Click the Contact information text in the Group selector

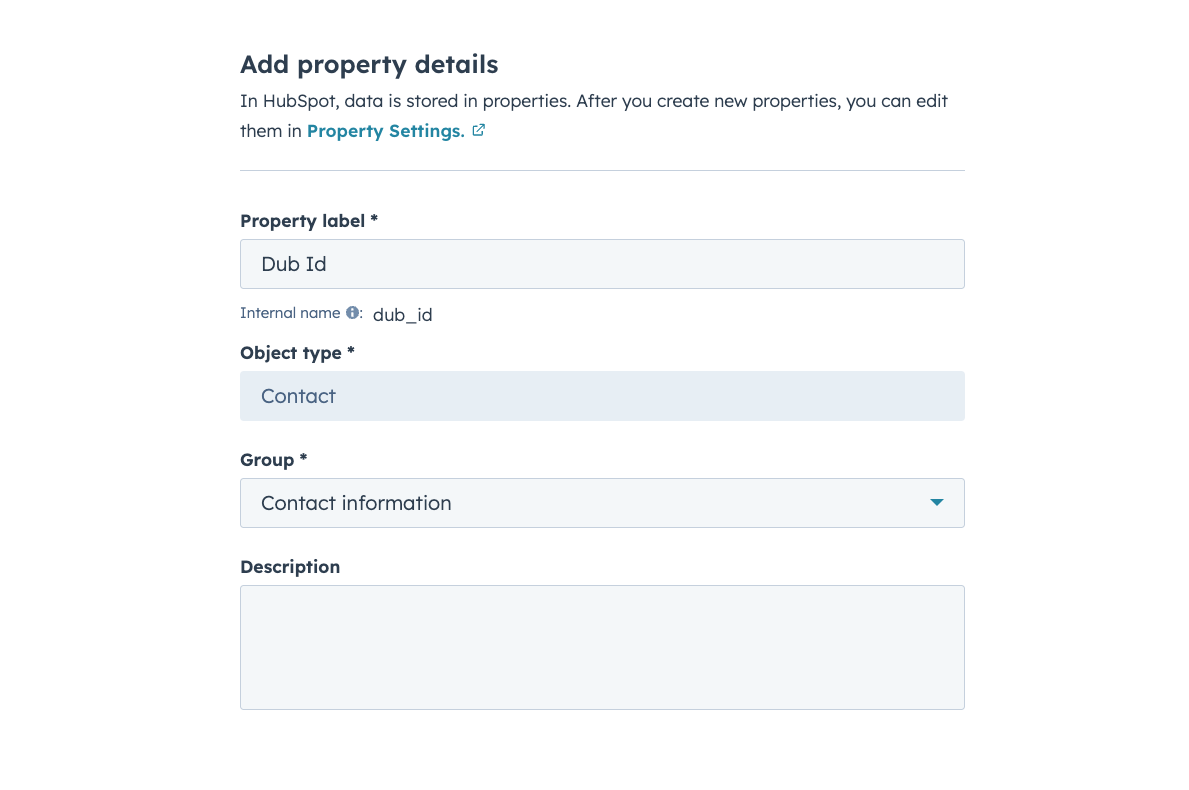pyautogui.click(x=356, y=503)
